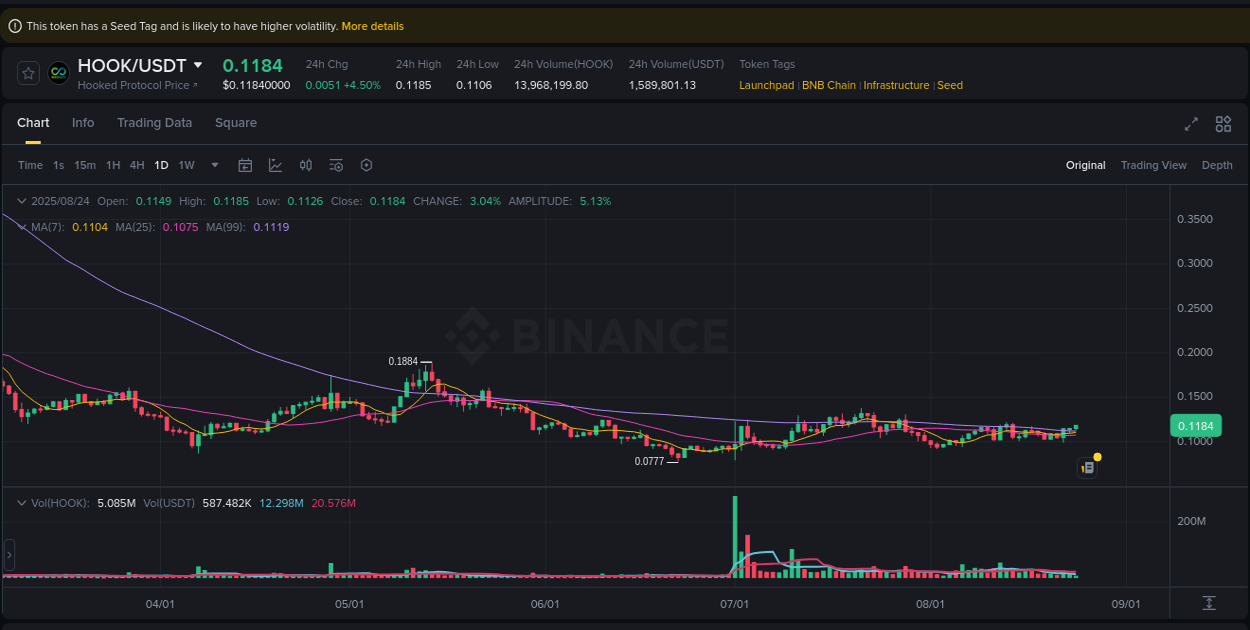The height and width of the screenshot is (630, 1250).
Task: Collapse the Vol(HOOK) volume panel
Action: click(21, 503)
